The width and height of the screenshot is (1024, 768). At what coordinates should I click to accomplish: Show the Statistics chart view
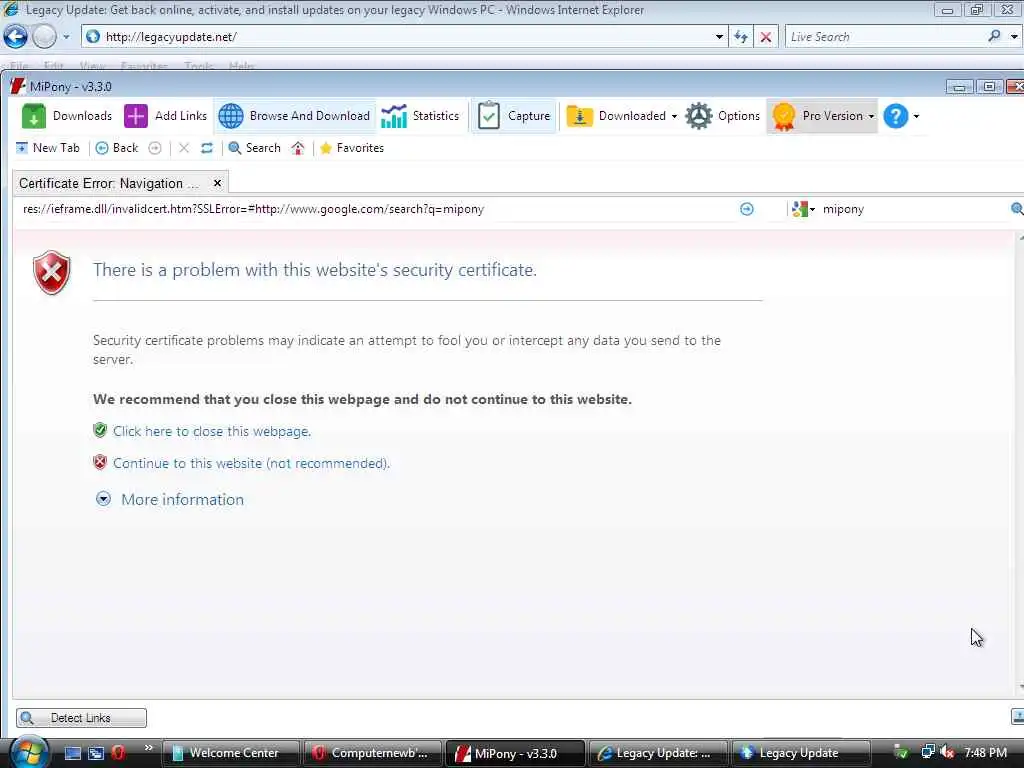tap(420, 116)
